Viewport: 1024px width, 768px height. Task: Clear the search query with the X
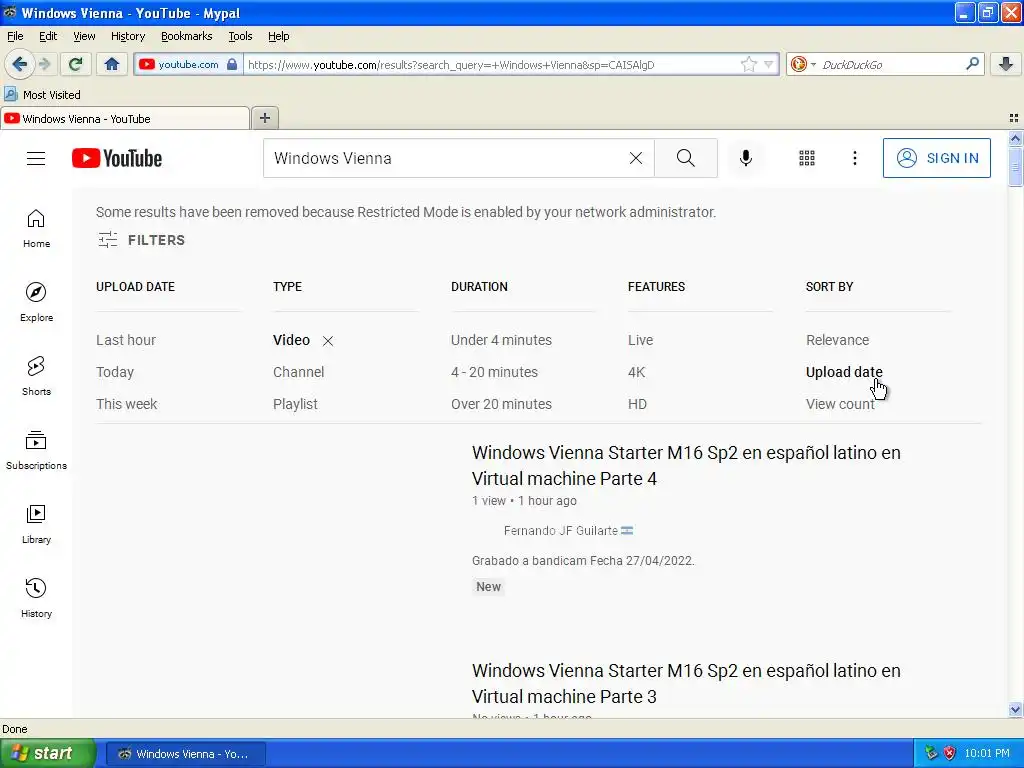point(635,158)
